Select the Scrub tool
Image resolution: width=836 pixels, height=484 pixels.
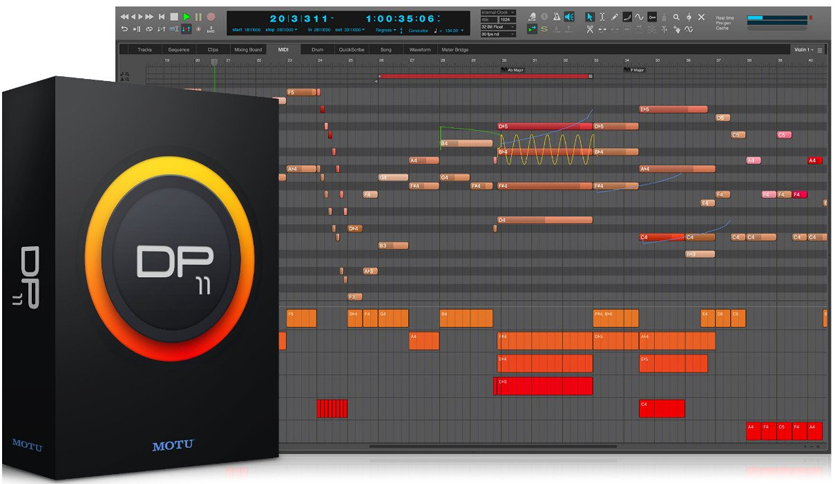tap(689, 17)
